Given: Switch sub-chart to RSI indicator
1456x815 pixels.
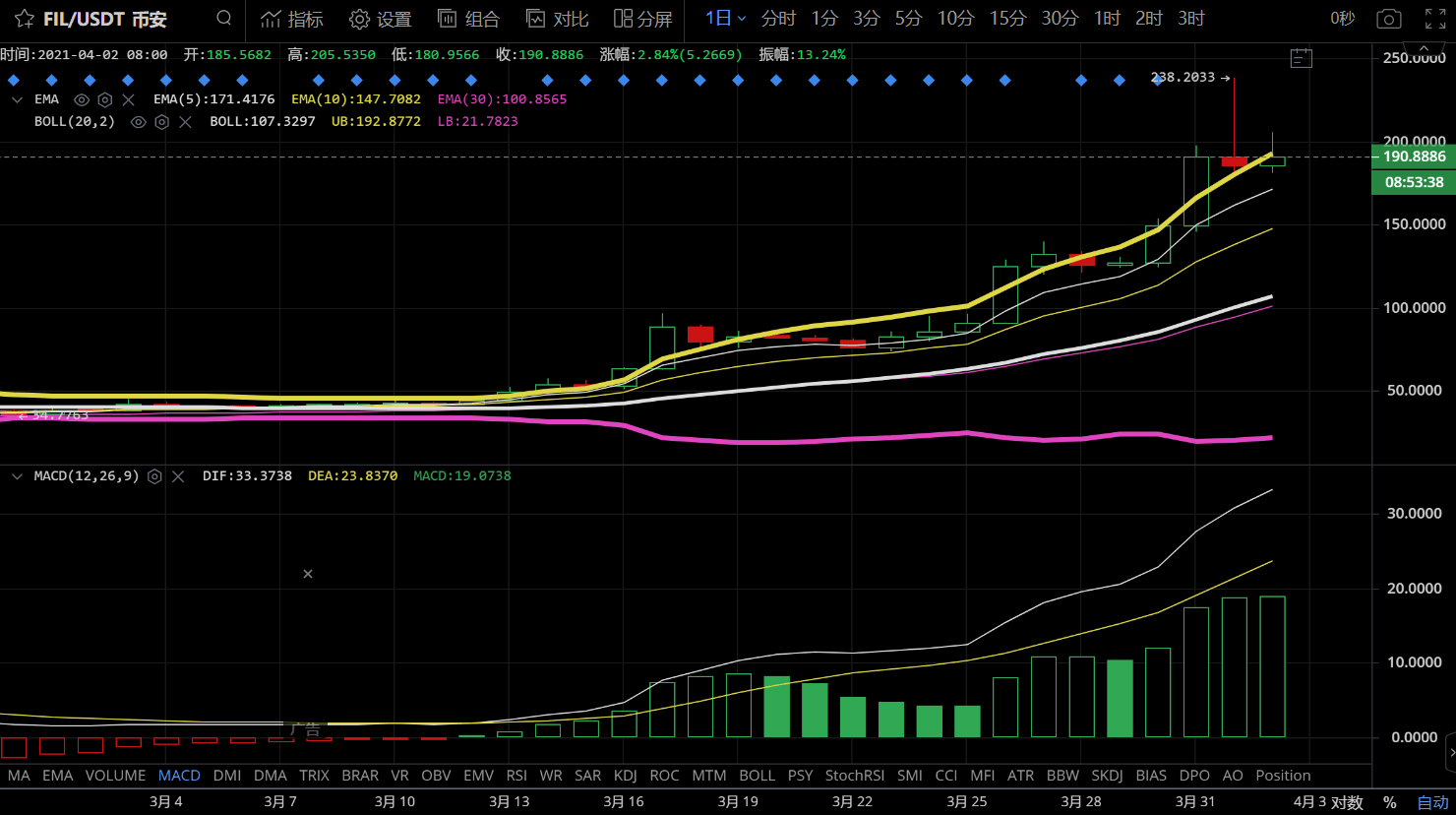Looking at the screenshot, I should pos(516,776).
